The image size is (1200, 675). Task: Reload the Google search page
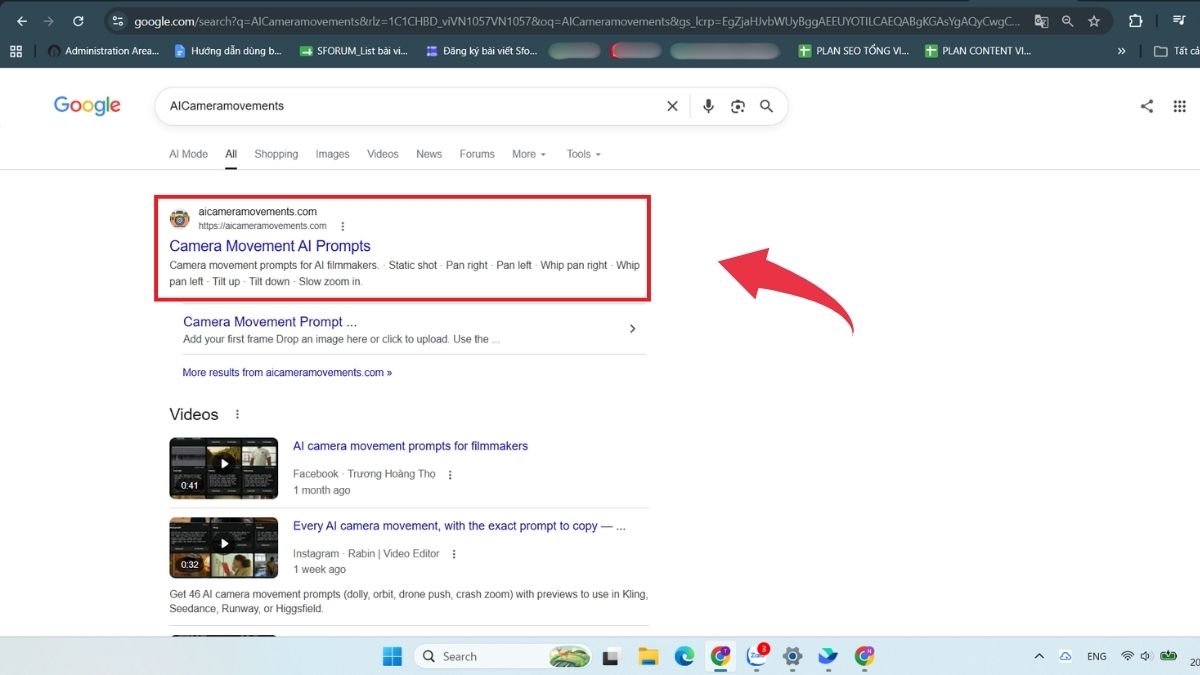click(x=78, y=21)
